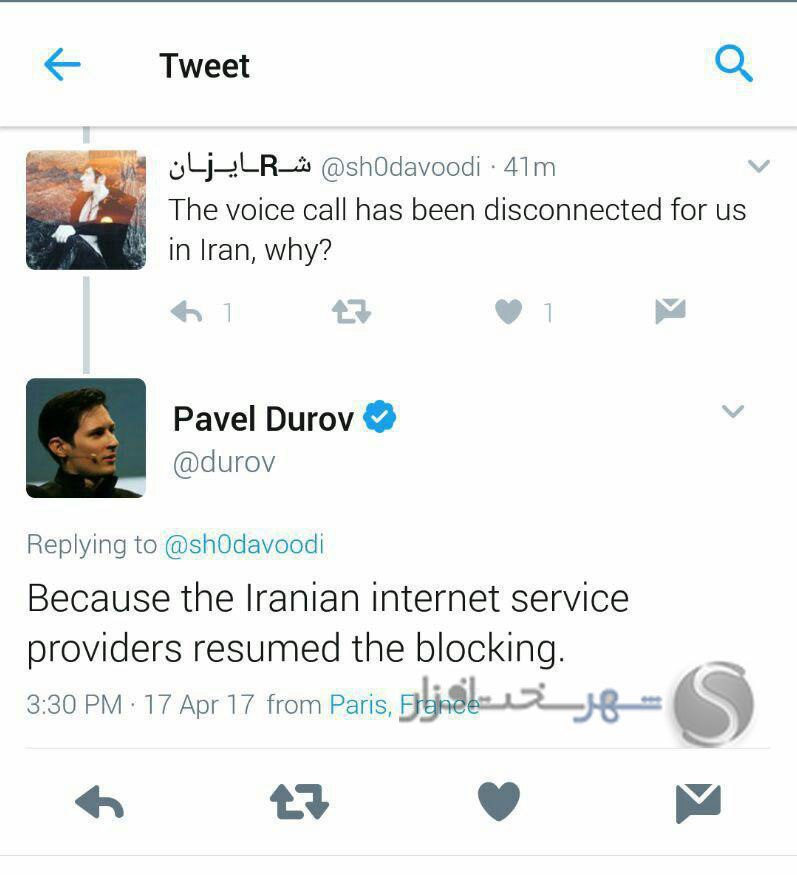Retweet the sh0davoodi voice call tweet
This screenshot has height=875, width=797.
pos(351,312)
